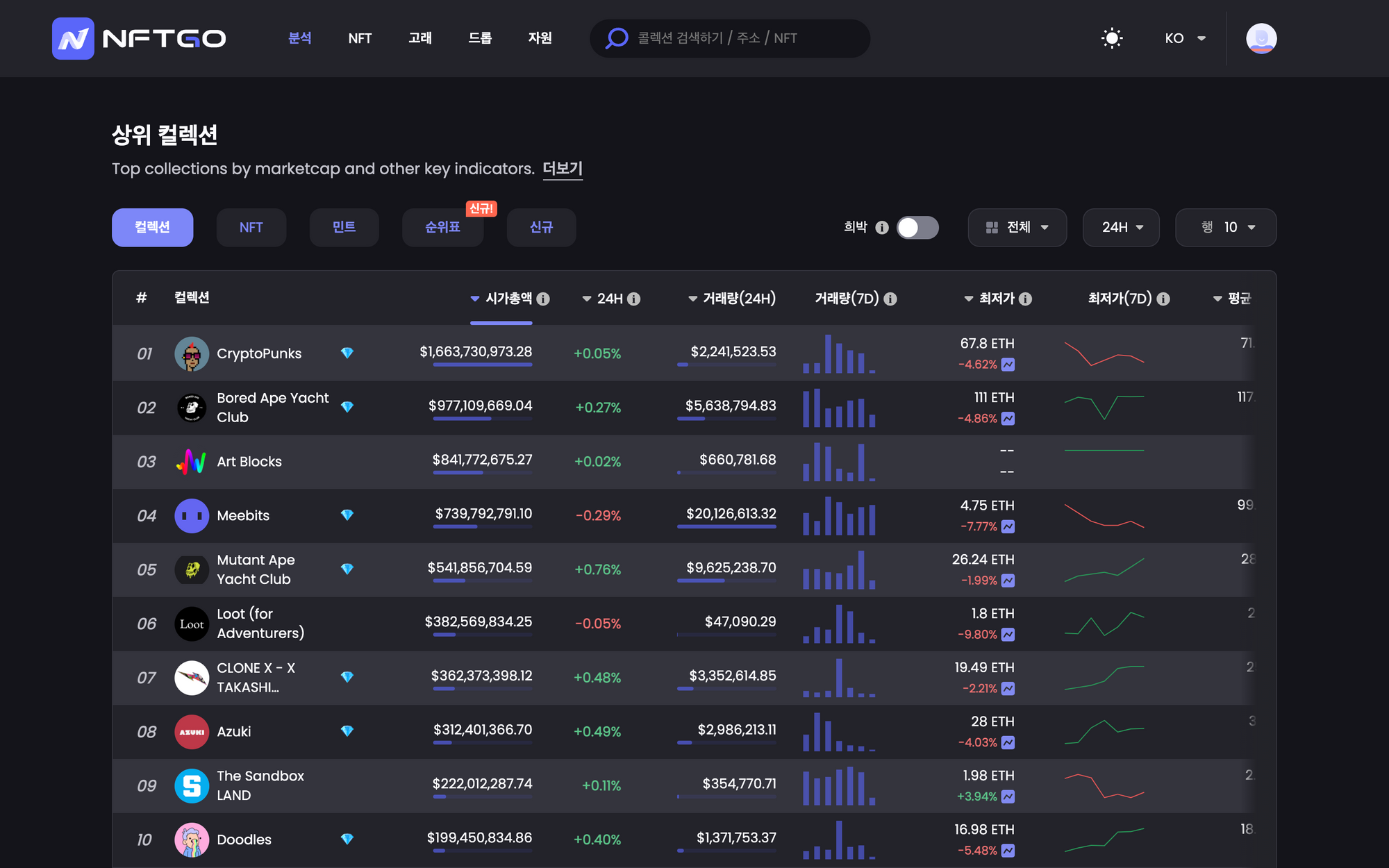This screenshot has height=868, width=1389.
Task: Click the diamond badge beside CryptoPunks
Action: 347,353
